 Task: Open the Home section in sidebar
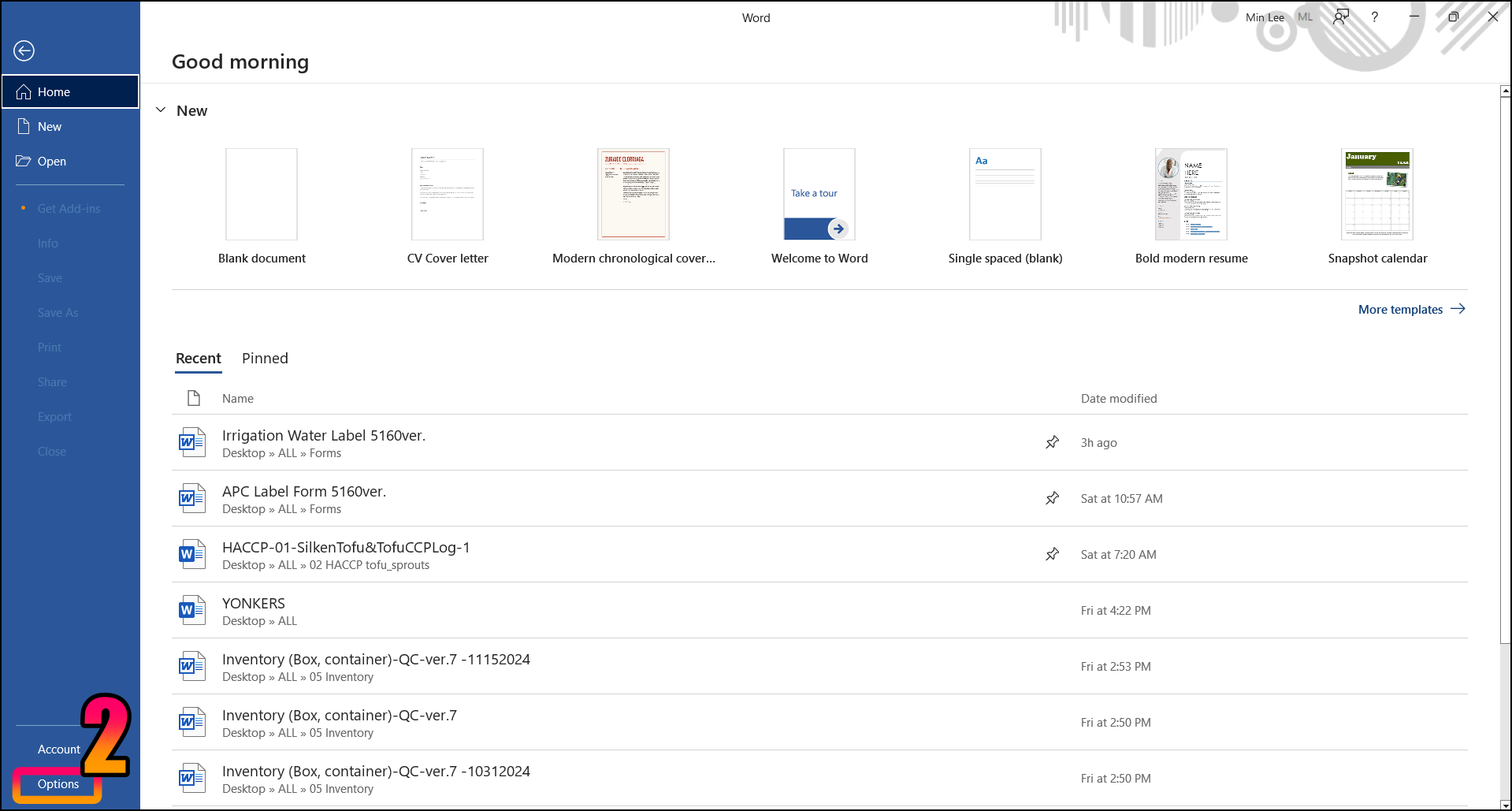(x=70, y=91)
